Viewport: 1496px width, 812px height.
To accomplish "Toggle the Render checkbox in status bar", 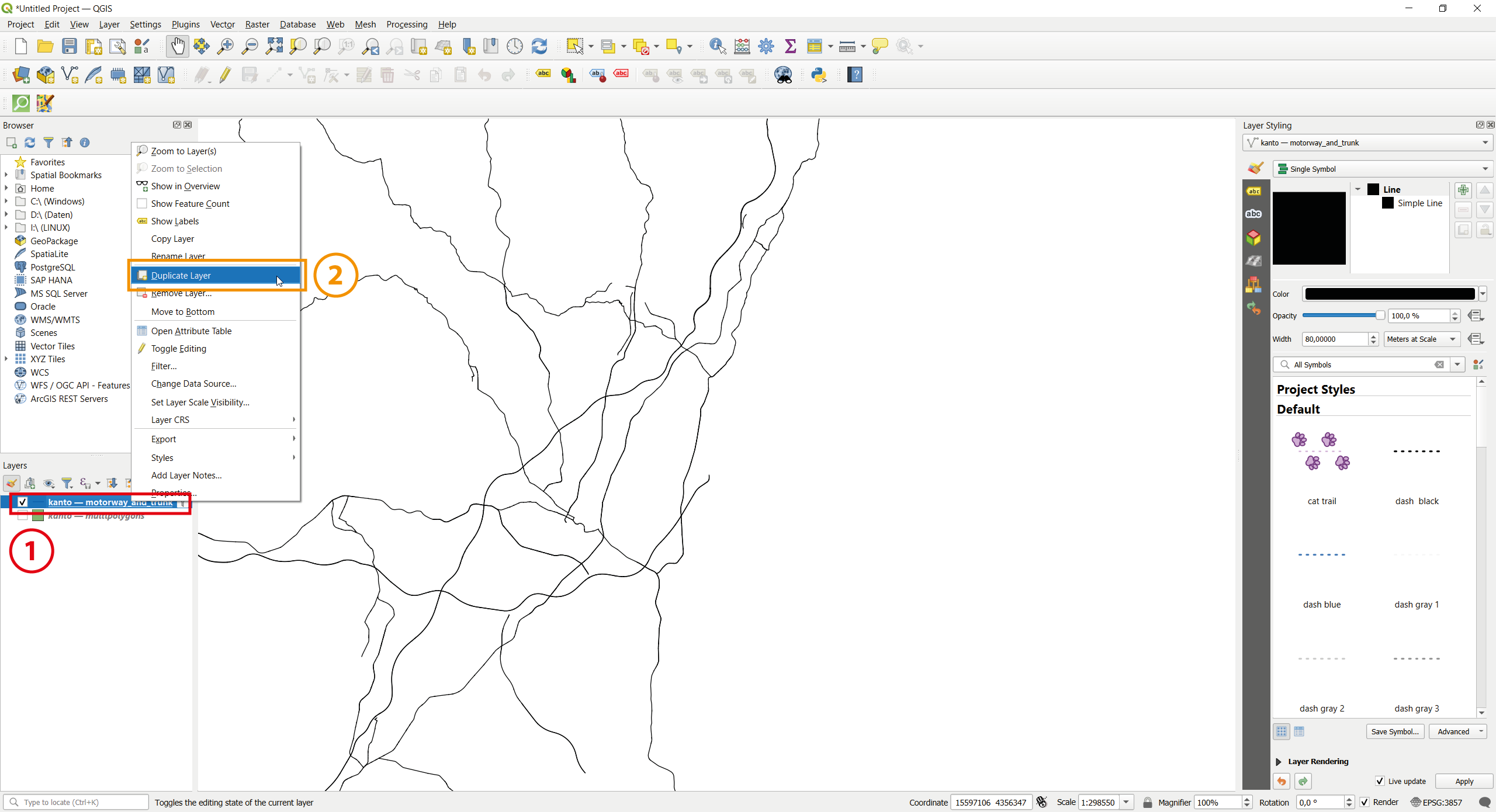I will point(1365,802).
